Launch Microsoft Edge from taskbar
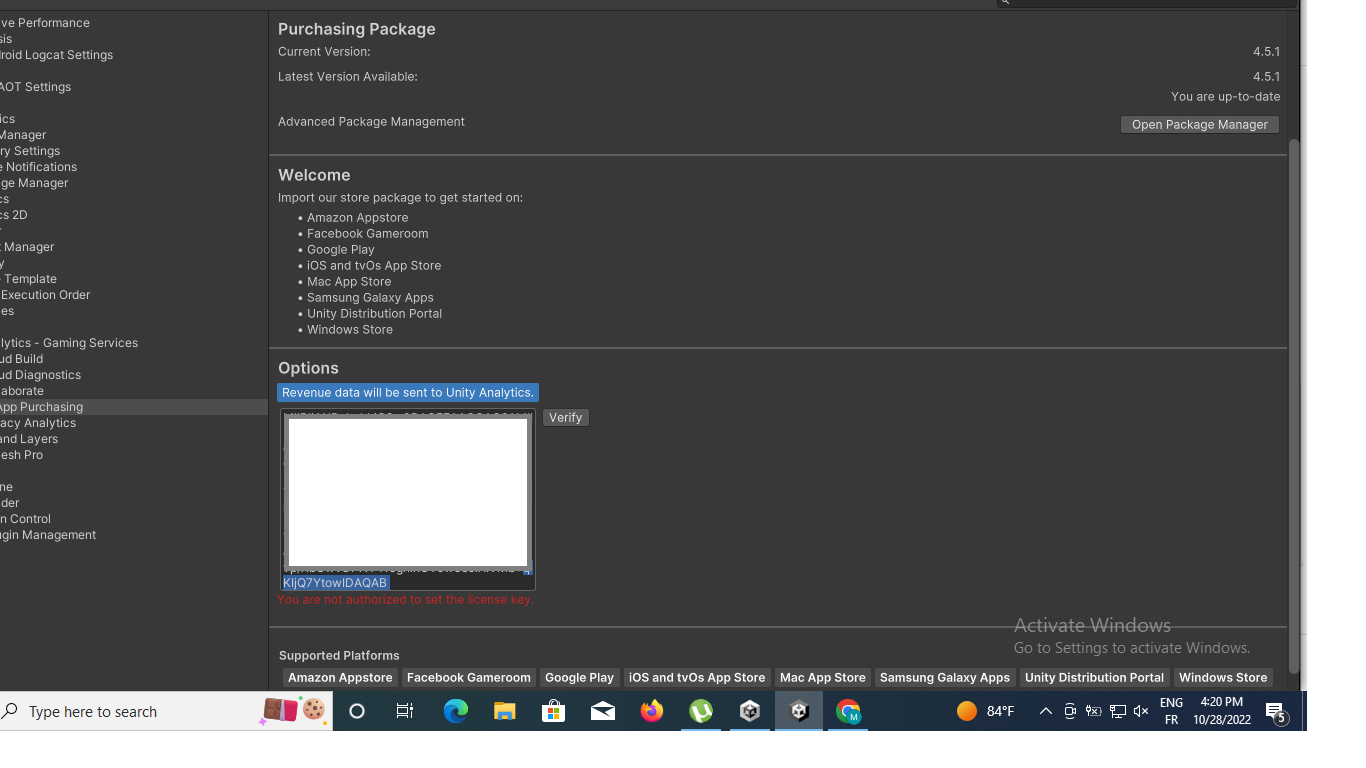This screenshot has height=768, width=1366. click(455, 711)
